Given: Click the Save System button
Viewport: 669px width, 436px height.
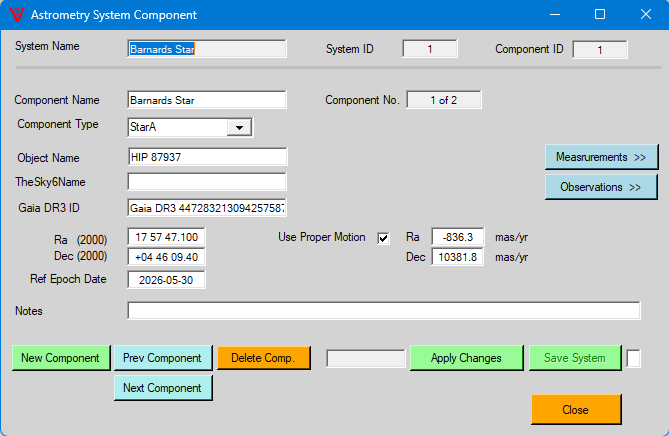Looking at the screenshot, I should (x=575, y=358).
